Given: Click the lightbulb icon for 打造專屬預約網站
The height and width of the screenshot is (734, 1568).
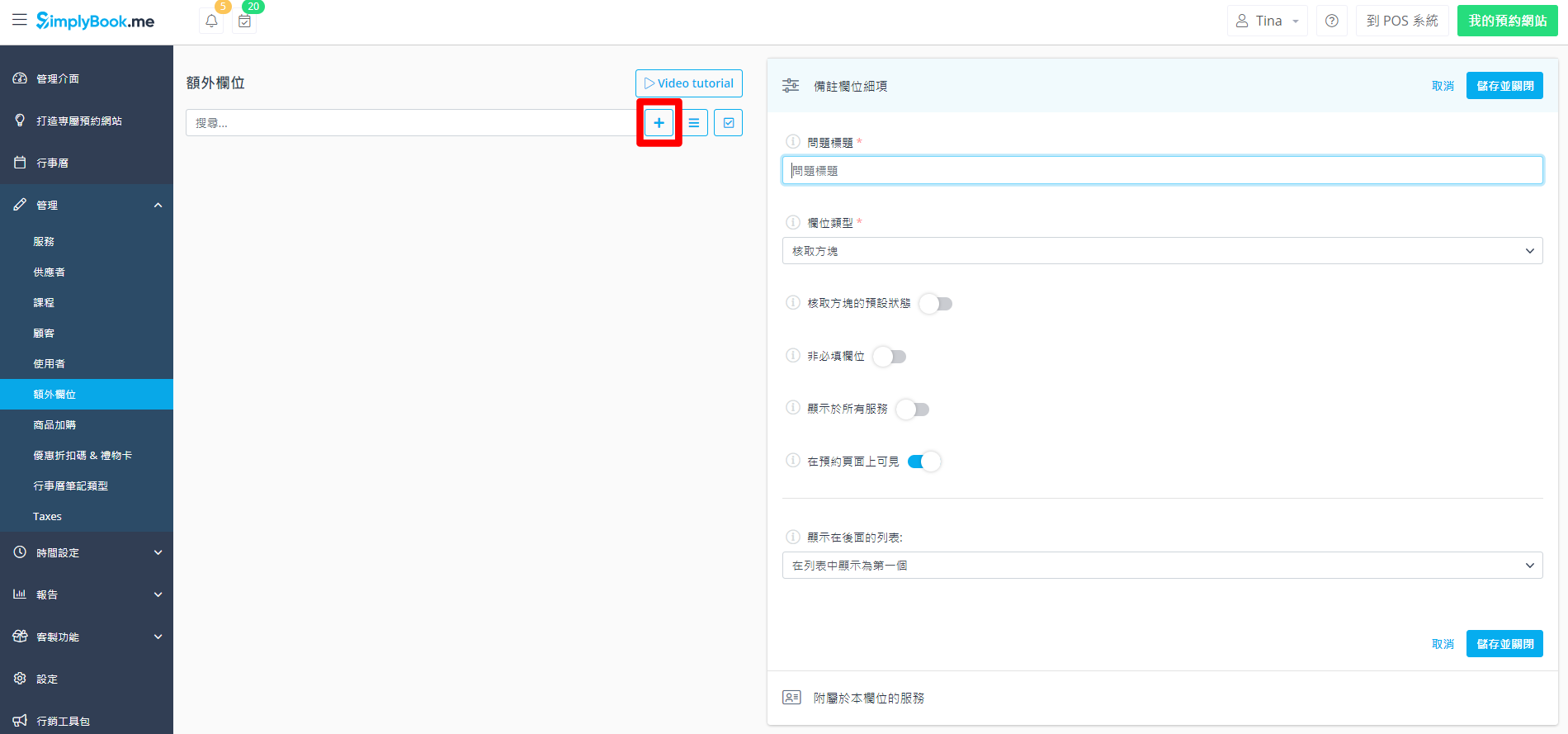Looking at the screenshot, I should click(x=20, y=121).
